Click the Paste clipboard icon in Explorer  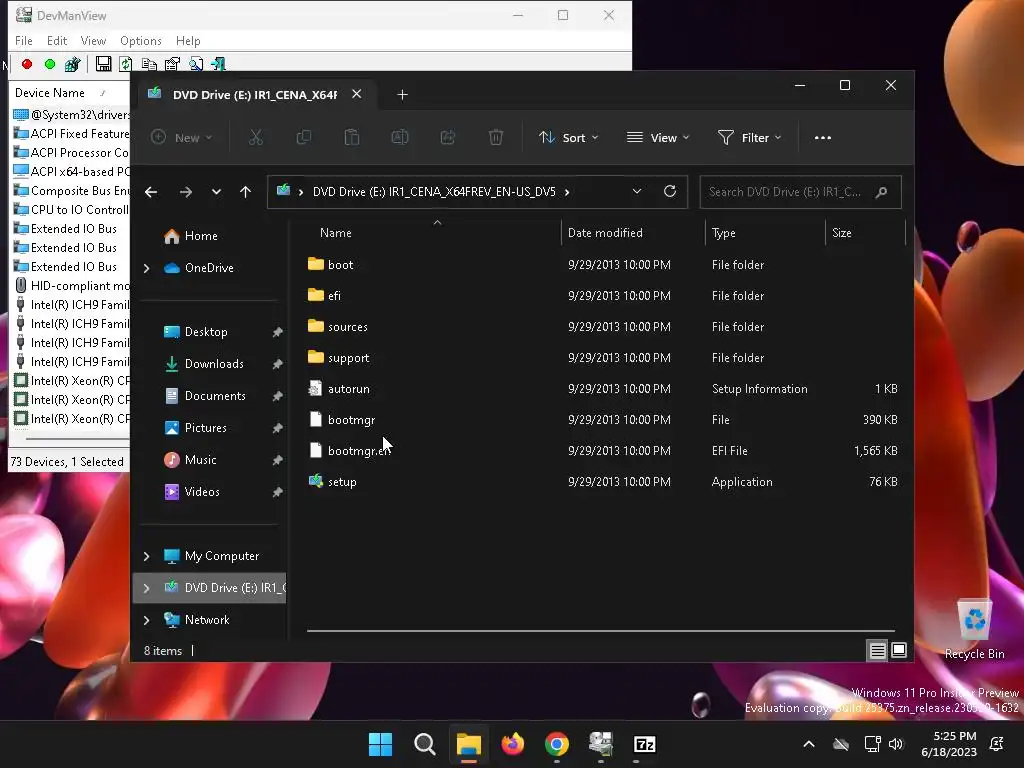click(352, 138)
